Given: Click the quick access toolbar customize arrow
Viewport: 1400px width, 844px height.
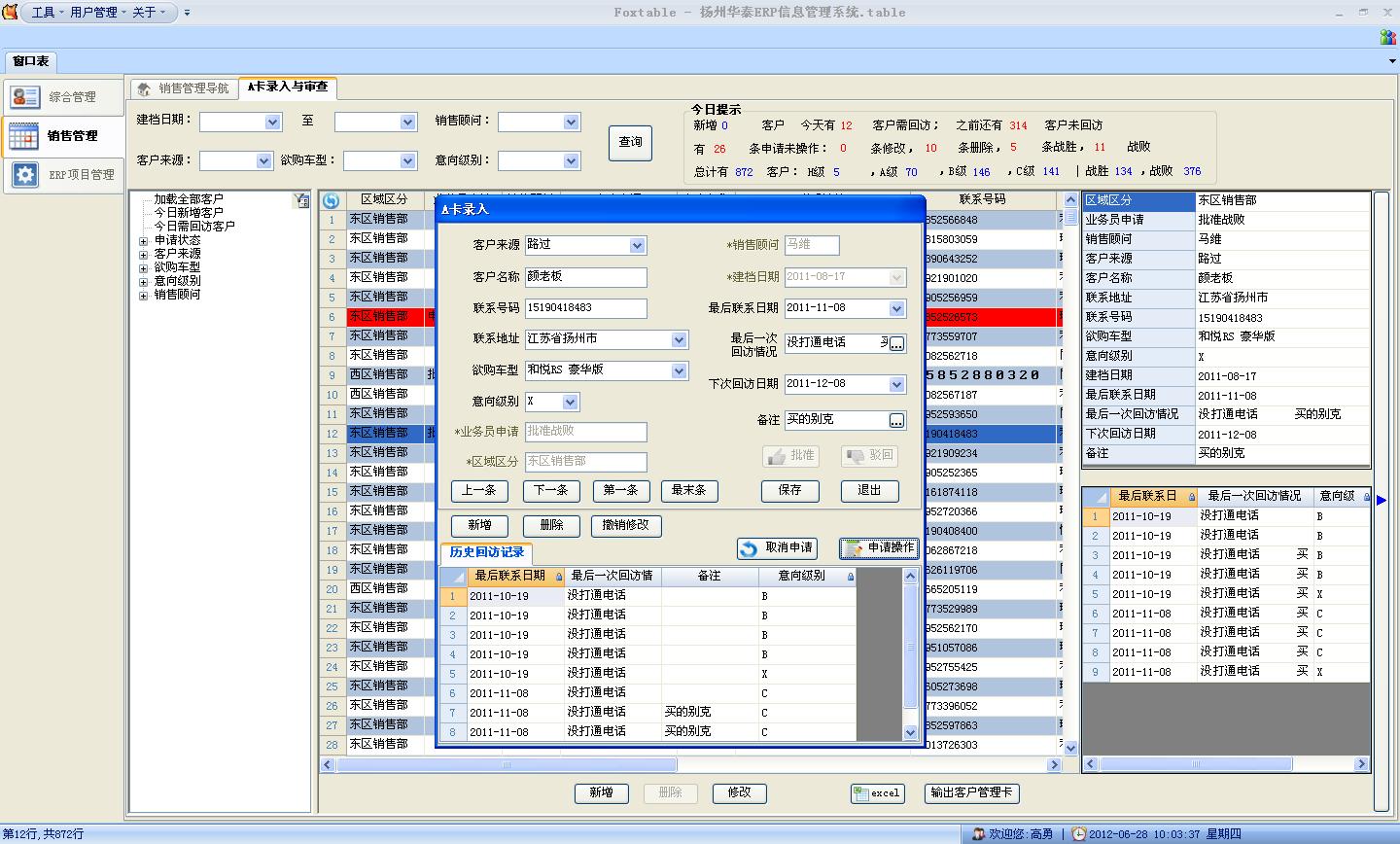Looking at the screenshot, I should (x=187, y=13).
